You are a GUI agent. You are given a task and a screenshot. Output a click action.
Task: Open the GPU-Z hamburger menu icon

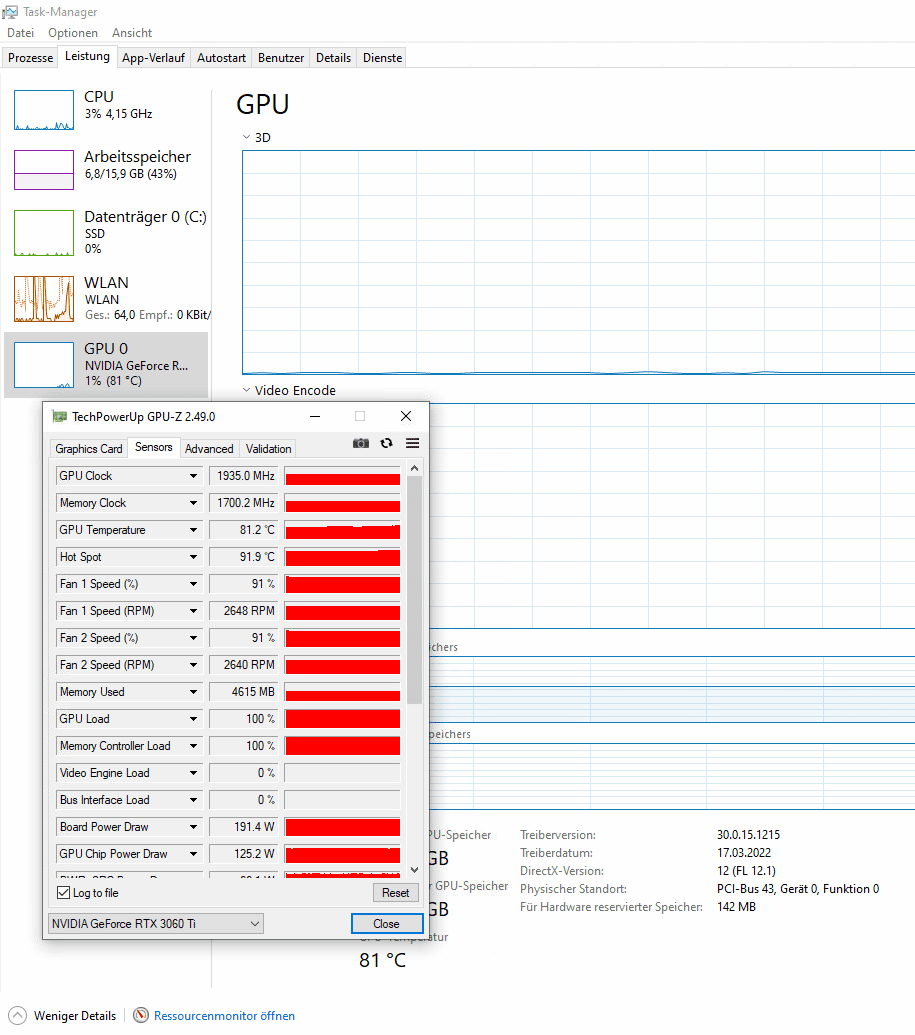[x=413, y=443]
